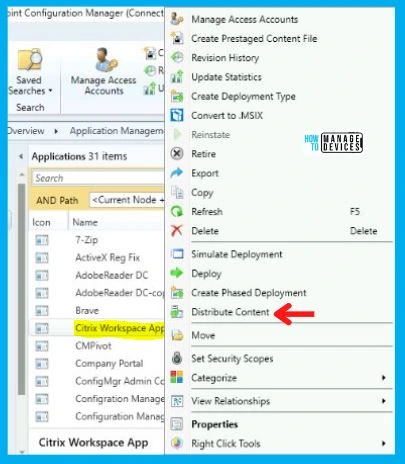The image size is (405, 464).
Task: Click the application icon beside 7-Zip
Action: point(42,240)
